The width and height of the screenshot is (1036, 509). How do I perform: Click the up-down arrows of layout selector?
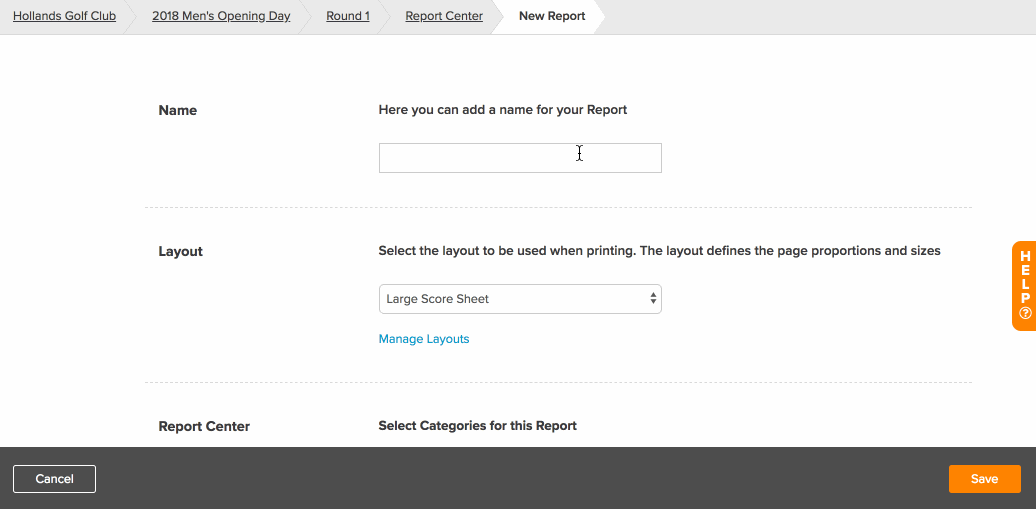pos(653,299)
